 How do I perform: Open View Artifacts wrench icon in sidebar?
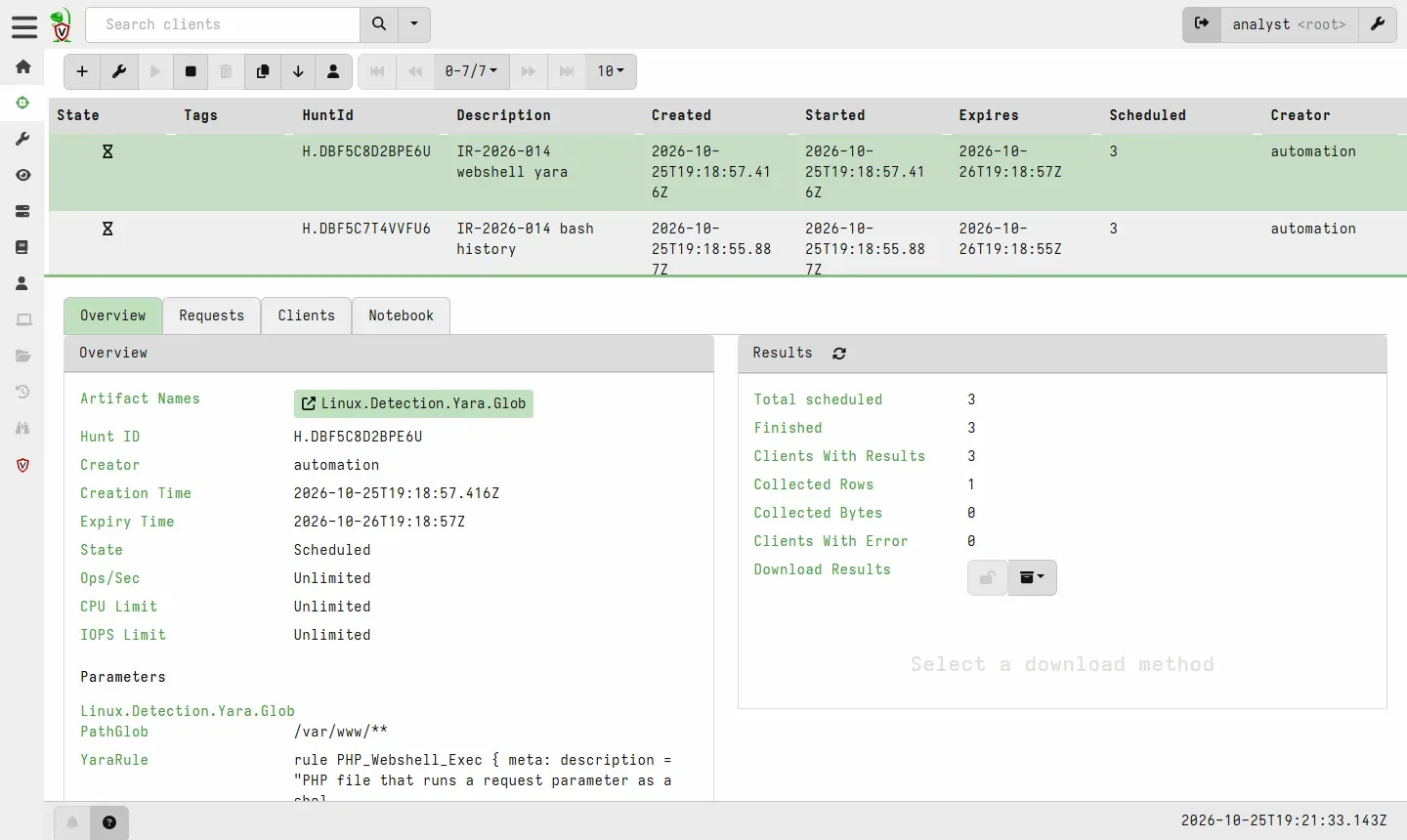click(22, 139)
